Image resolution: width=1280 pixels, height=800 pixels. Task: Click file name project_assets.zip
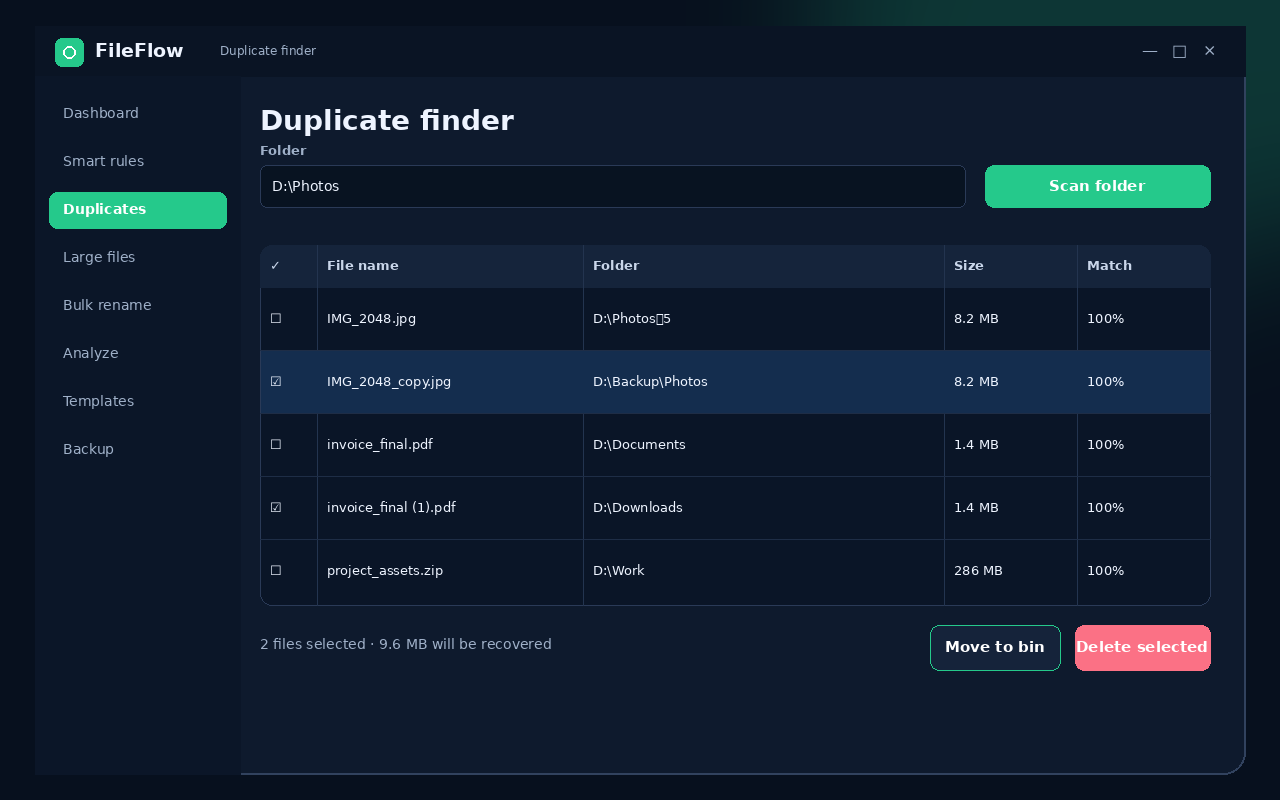pyautogui.click(x=385, y=571)
